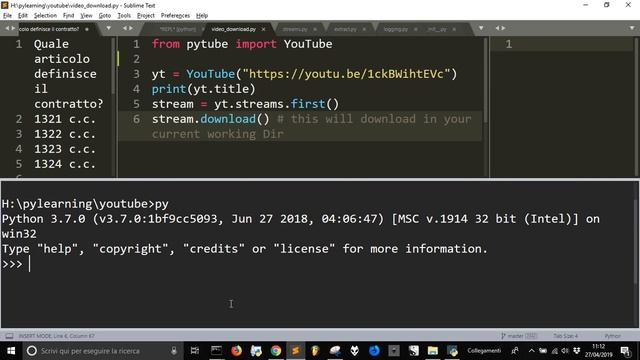Open middle pane tab list dropdown
The height and width of the screenshot is (360, 640).
pyautogui.click(x=481, y=28)
